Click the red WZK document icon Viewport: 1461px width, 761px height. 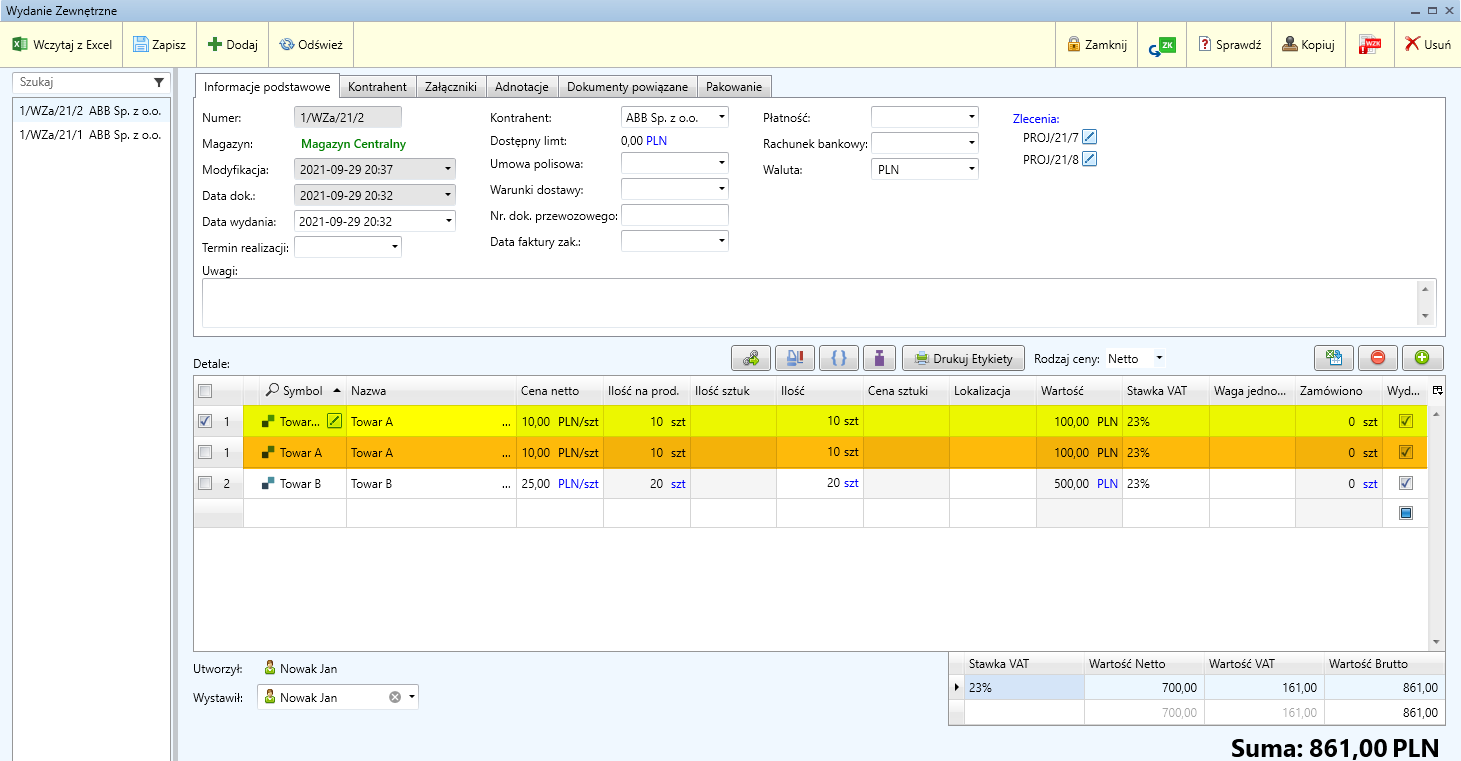click(x=1369, y=45)
